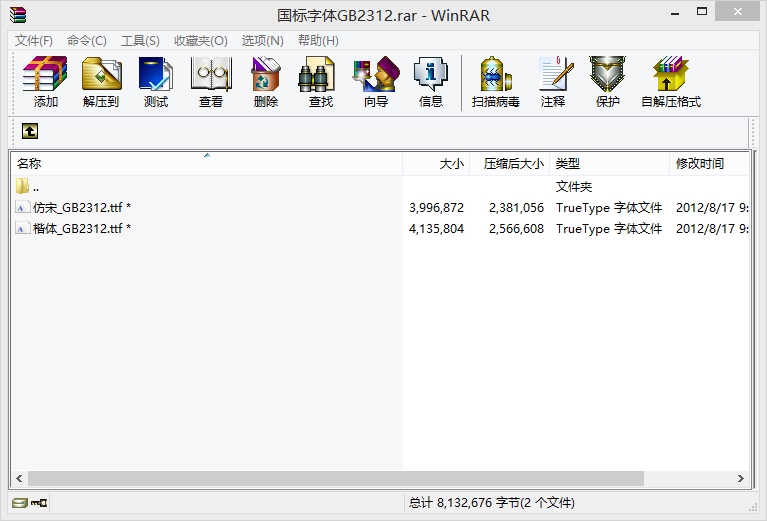
Task: Open the 选项(N) menu
Action: click(x=263, y=41)
